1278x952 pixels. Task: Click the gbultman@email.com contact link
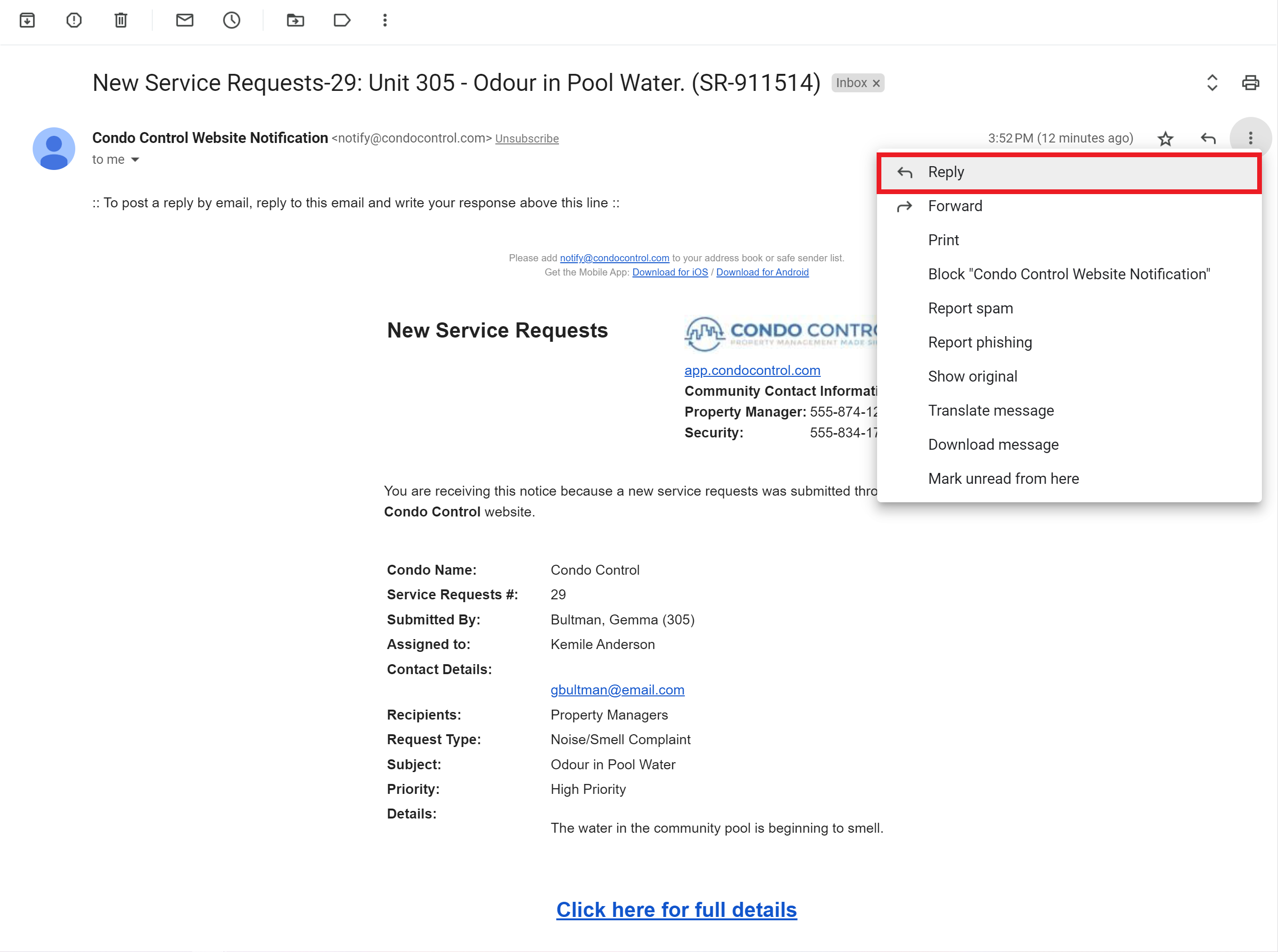617,690
